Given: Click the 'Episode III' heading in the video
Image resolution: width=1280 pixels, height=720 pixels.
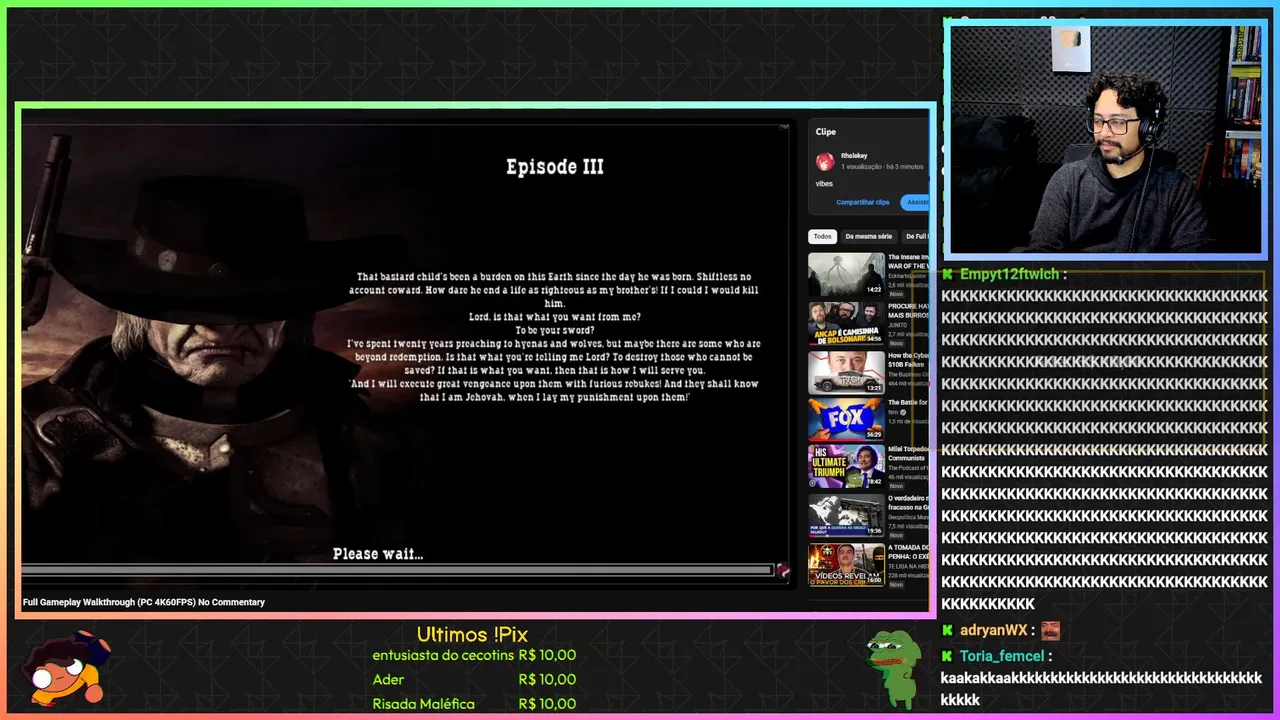Looking at the screenshot, I should [555, 167].
